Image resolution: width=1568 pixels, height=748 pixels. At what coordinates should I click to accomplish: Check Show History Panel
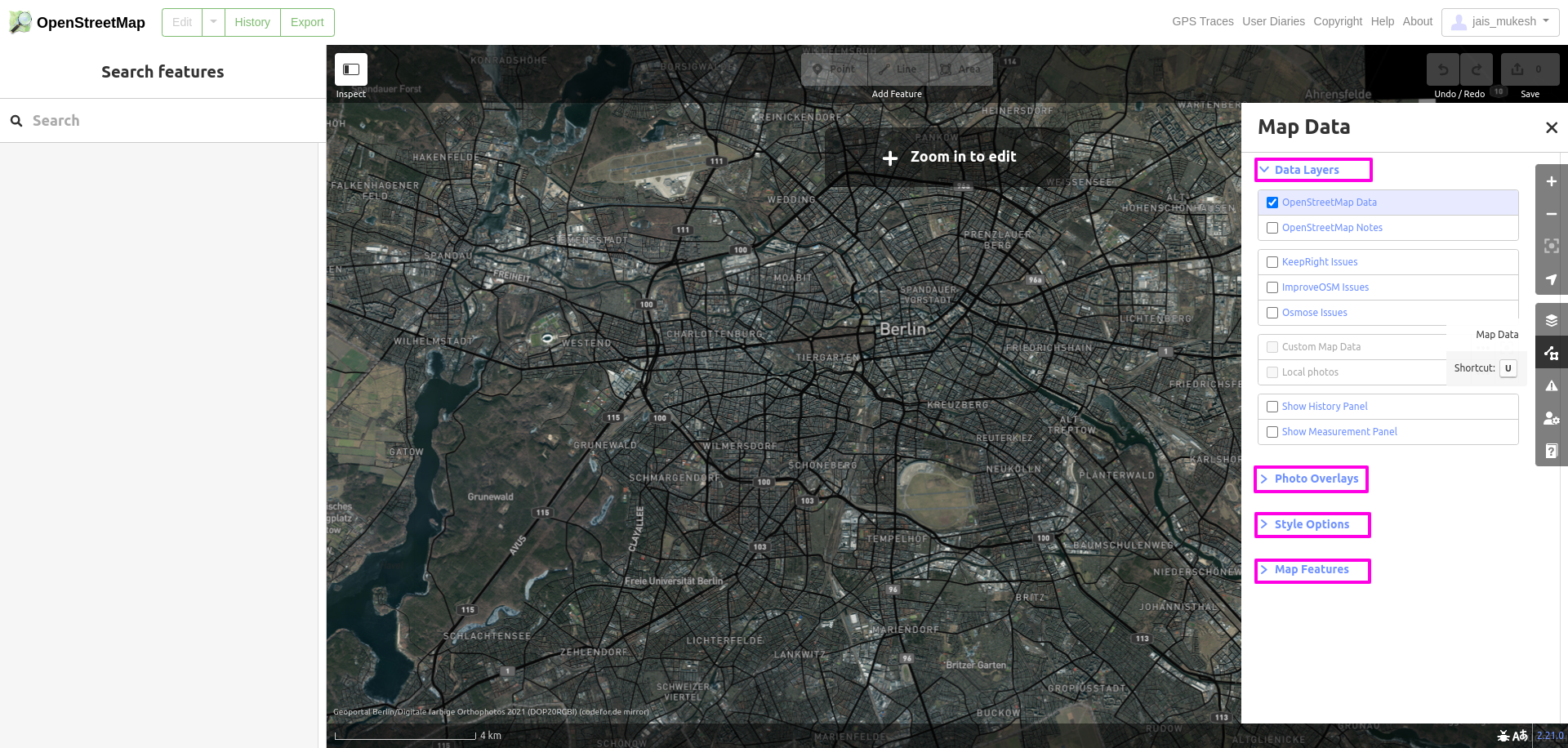pos(1272,407)
